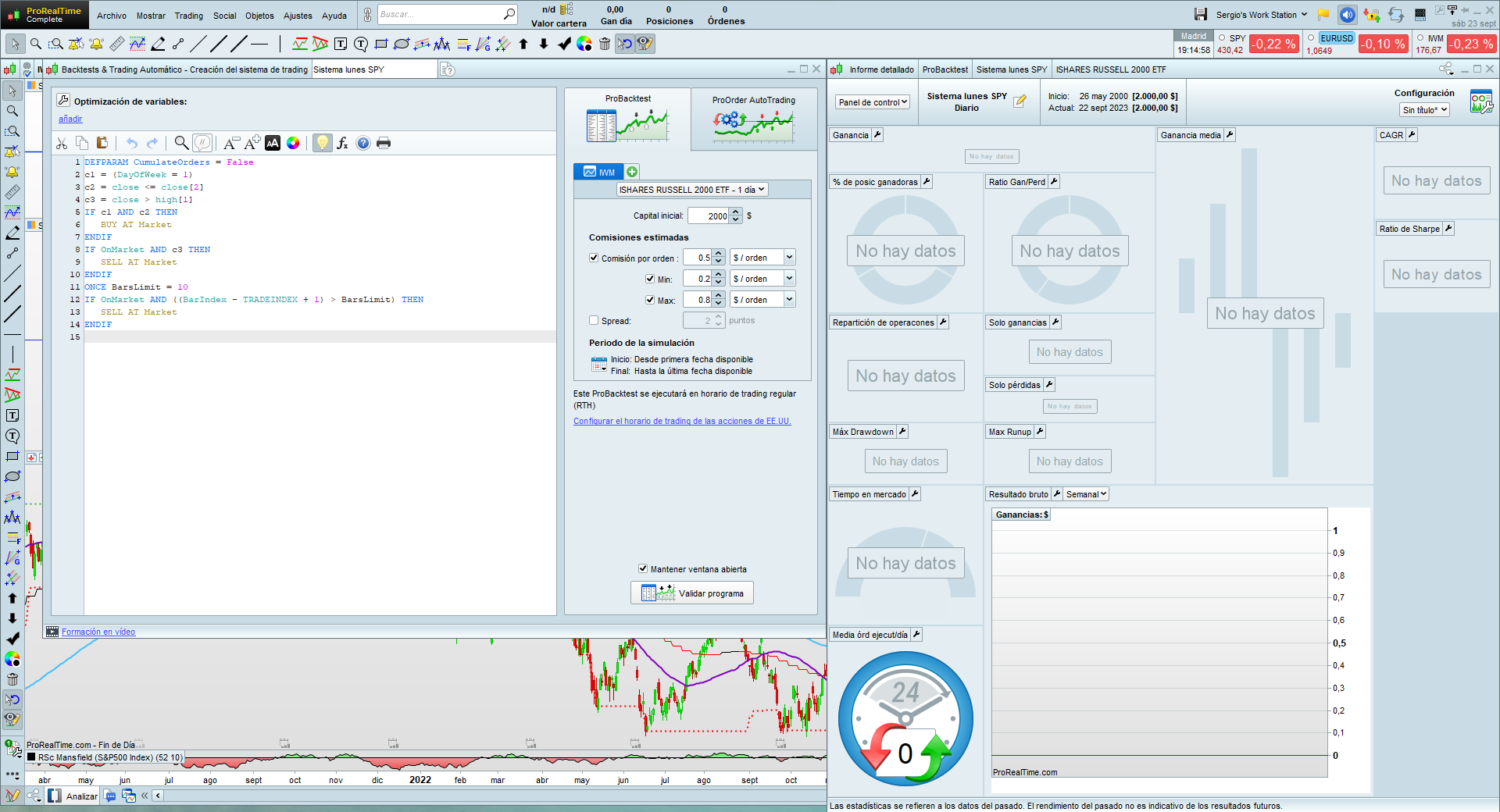Open the Mostrar menu
1500x812 pixels.
151,16
